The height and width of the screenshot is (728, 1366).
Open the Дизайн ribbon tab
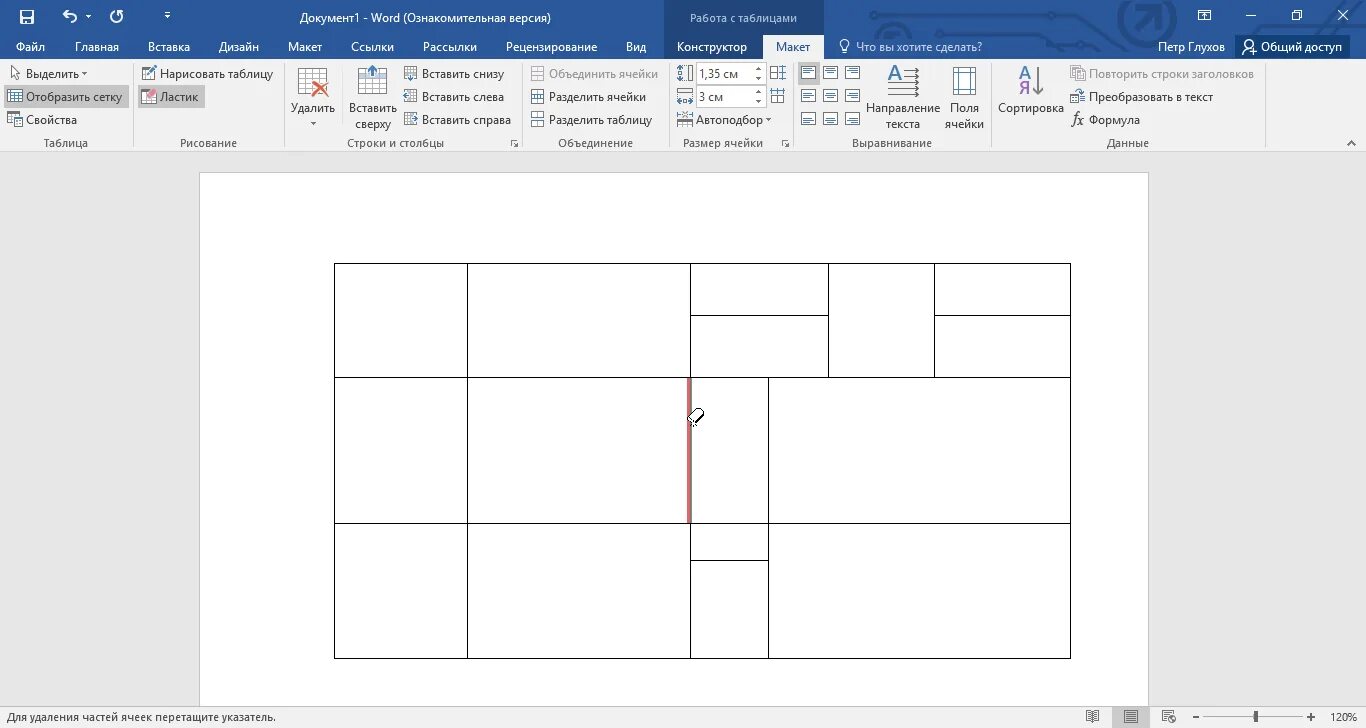(x=238, y=47)
